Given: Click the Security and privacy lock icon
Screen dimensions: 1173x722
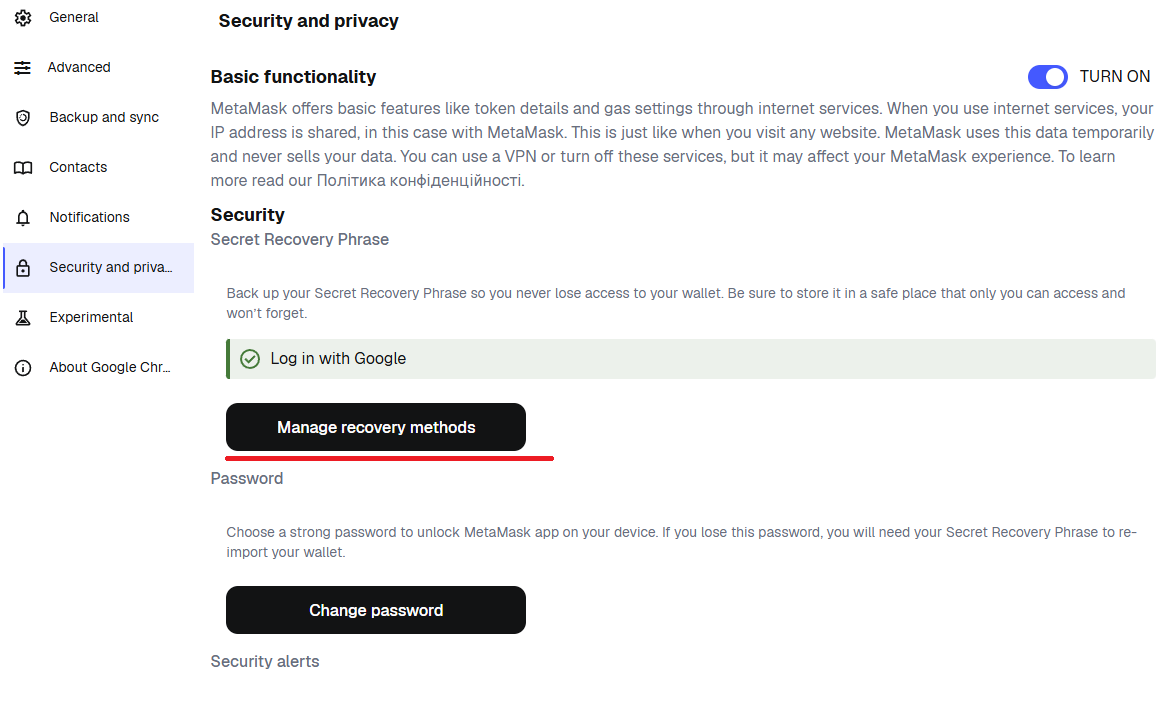Looking at the screenshot, I should [x=23, y=268].
